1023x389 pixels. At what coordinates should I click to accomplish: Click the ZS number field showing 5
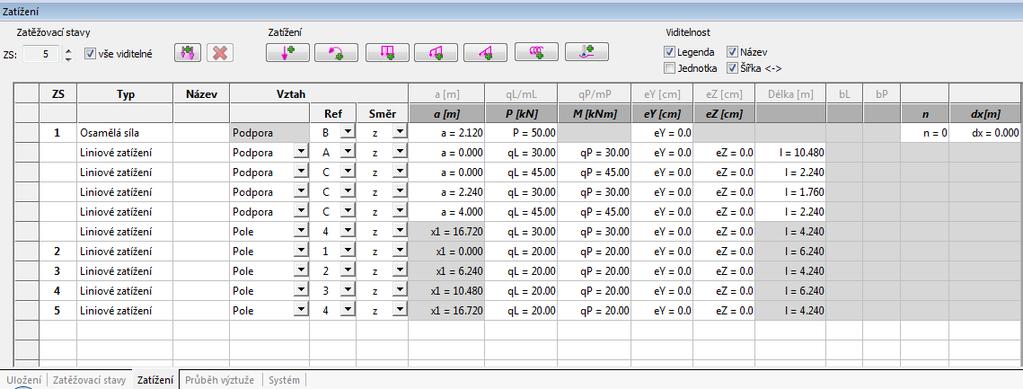tap(42, 54)
